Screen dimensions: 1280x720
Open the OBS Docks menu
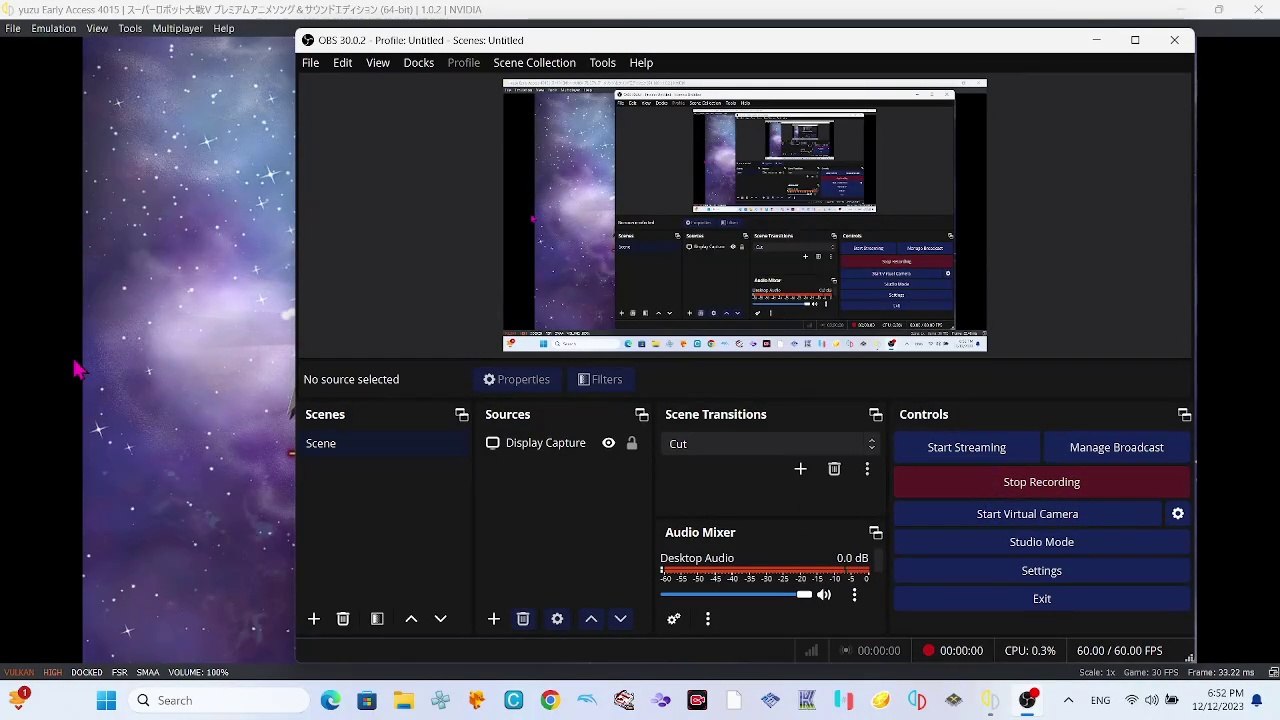[x=419, y=63]
